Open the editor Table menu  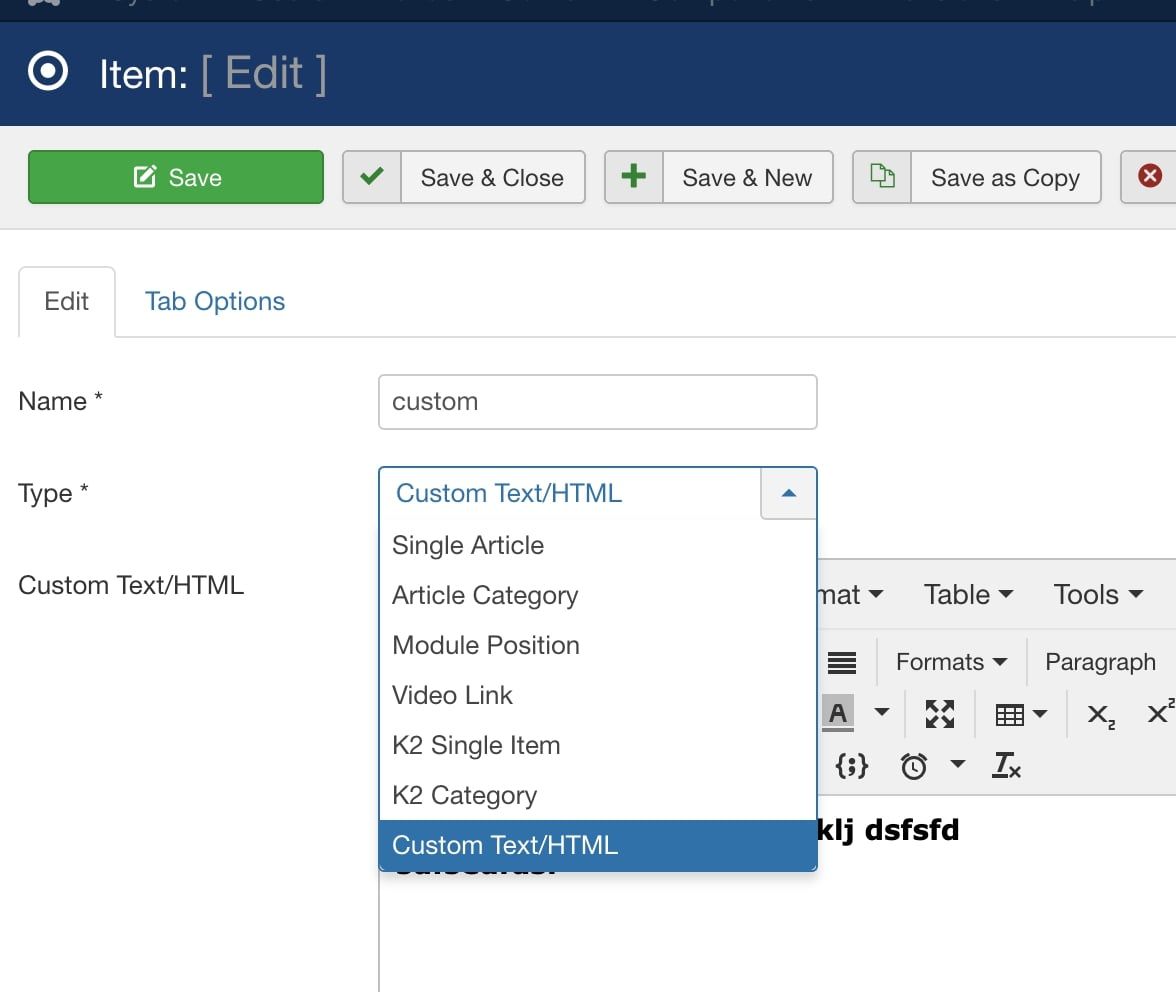968,595
